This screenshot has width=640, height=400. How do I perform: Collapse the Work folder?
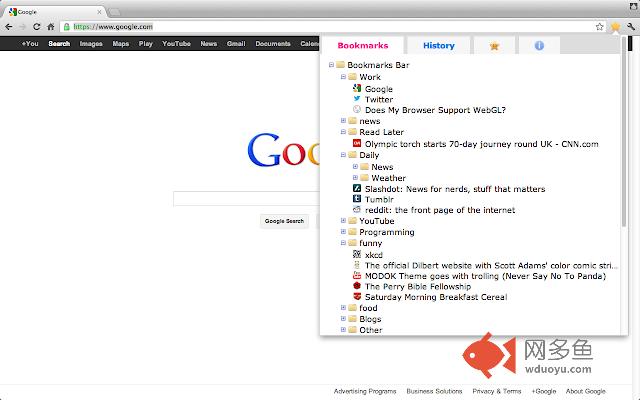pos(343,76)
